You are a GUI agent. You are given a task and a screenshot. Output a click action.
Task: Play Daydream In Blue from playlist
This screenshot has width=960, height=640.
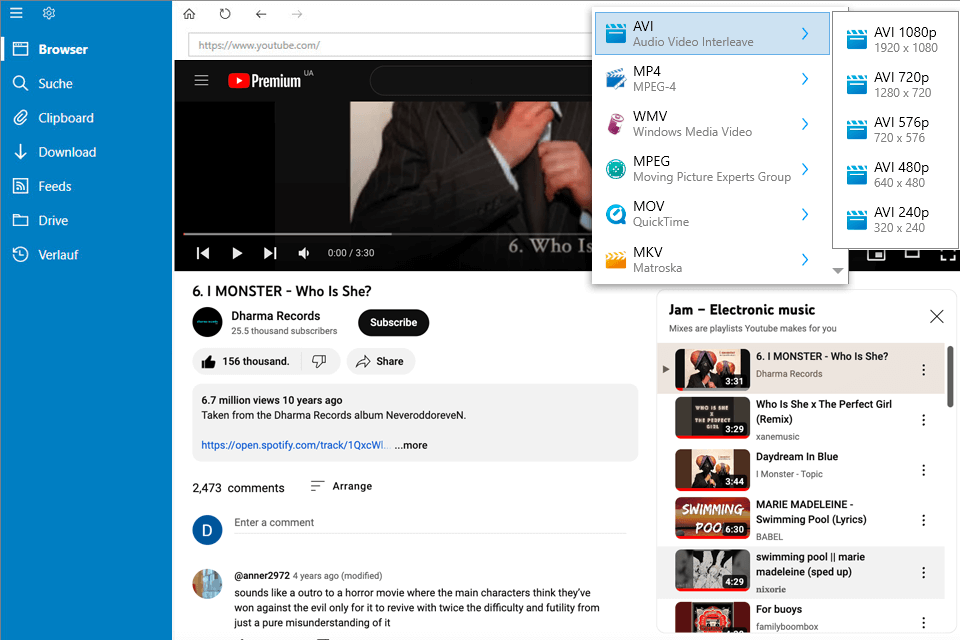[x=801, y=470]
